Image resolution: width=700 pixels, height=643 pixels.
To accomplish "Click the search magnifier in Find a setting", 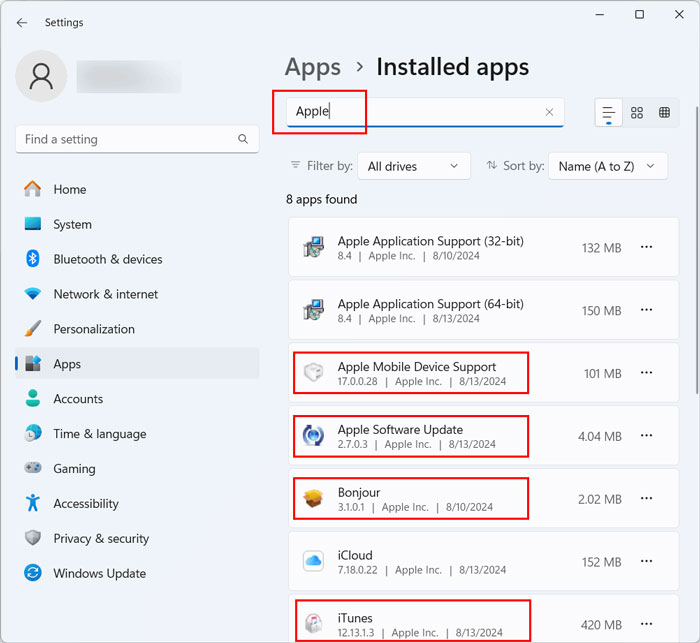I will click(243, 139).
